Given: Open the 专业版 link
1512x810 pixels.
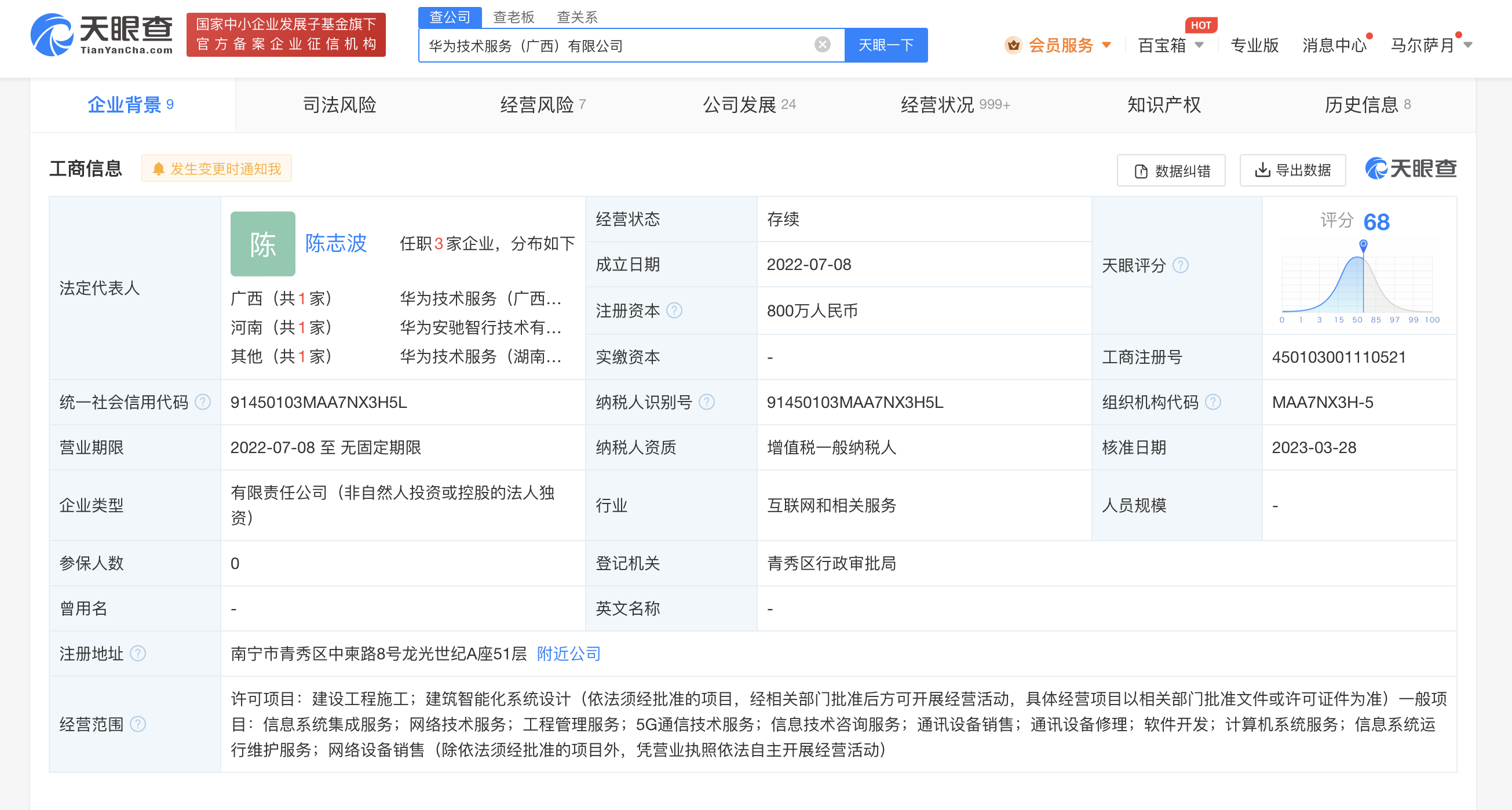Looking at the screenshot, I should tap(1254, 45).
